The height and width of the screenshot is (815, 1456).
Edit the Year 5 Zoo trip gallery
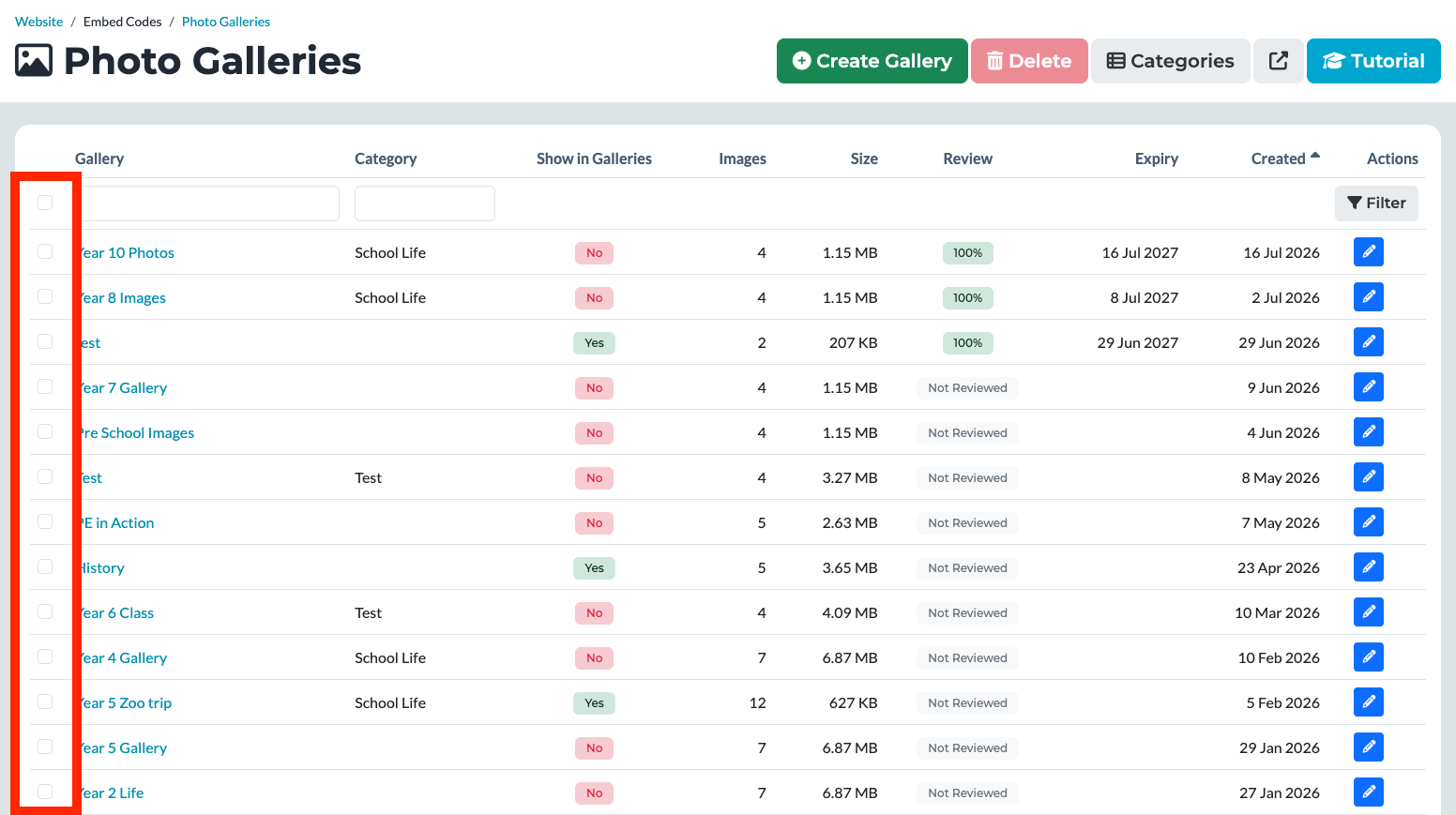pyautogui.click(x=1369, y=702)
